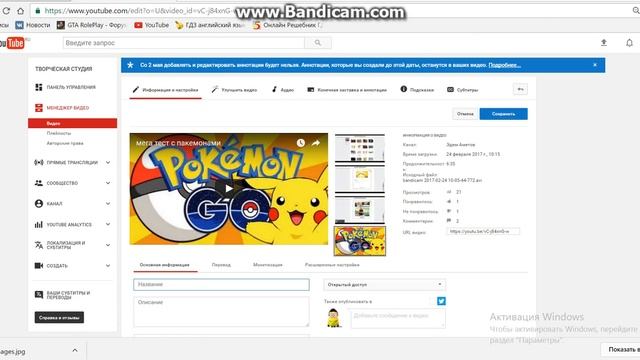Open Авторские права in sidebar
The image size is (640, 360).
tap(65, 143)
